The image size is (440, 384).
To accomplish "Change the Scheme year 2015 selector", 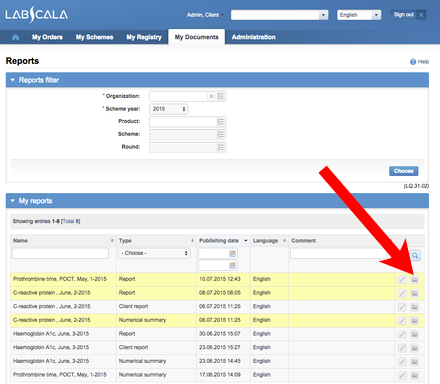I will point(169,109).
